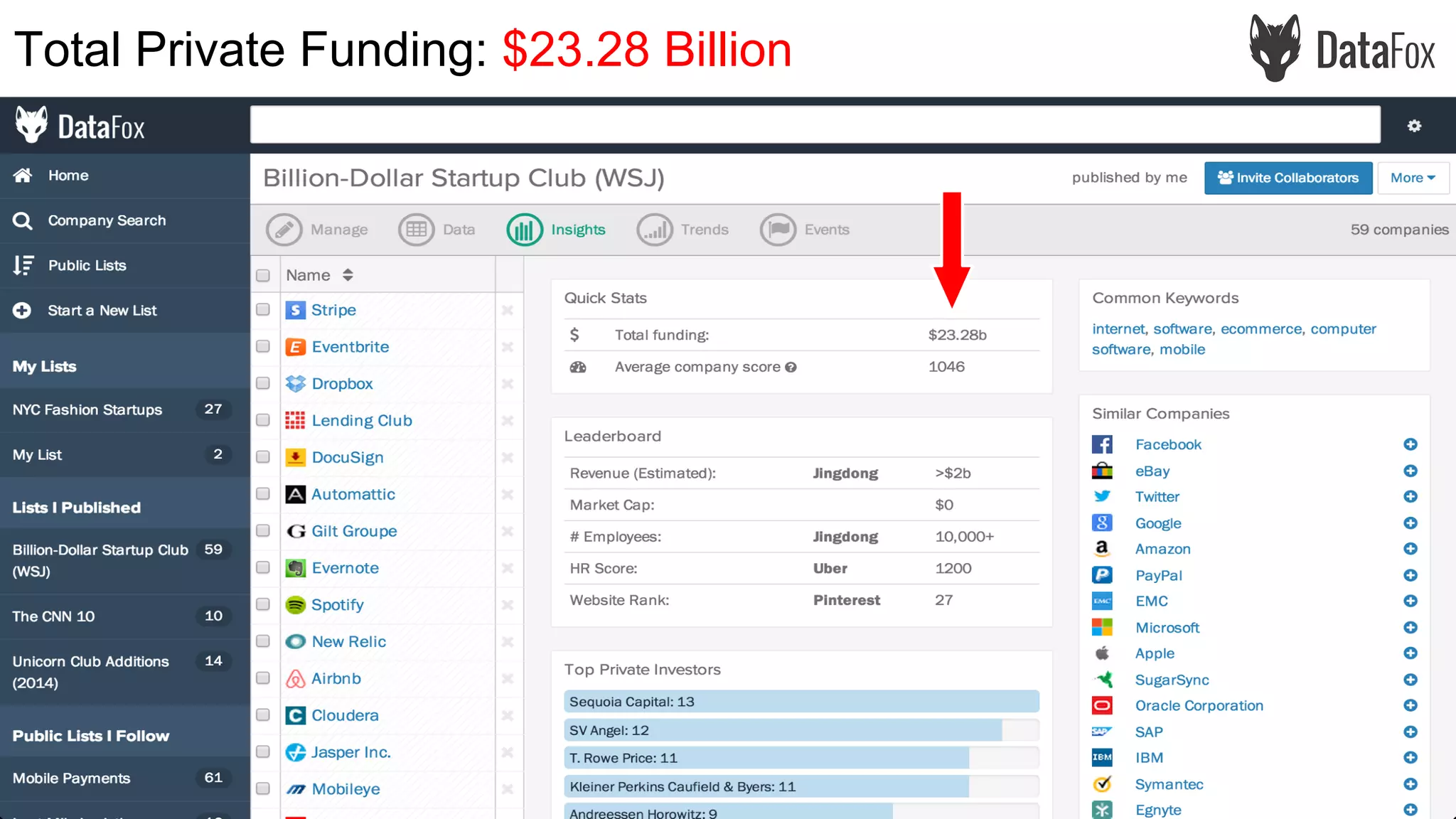This screenshot has width=1456, height=819.
Task: Switch to the Events tab
Action: pyautogui.click(x=805, y=230)
